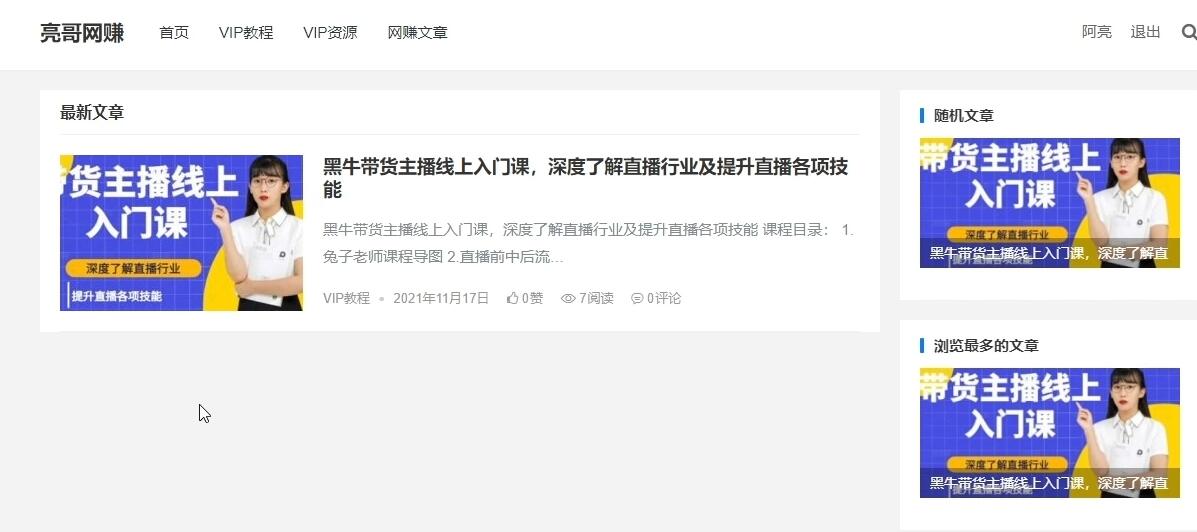
Task: Click the thumbs-up like icon
Action: point(512,298)
